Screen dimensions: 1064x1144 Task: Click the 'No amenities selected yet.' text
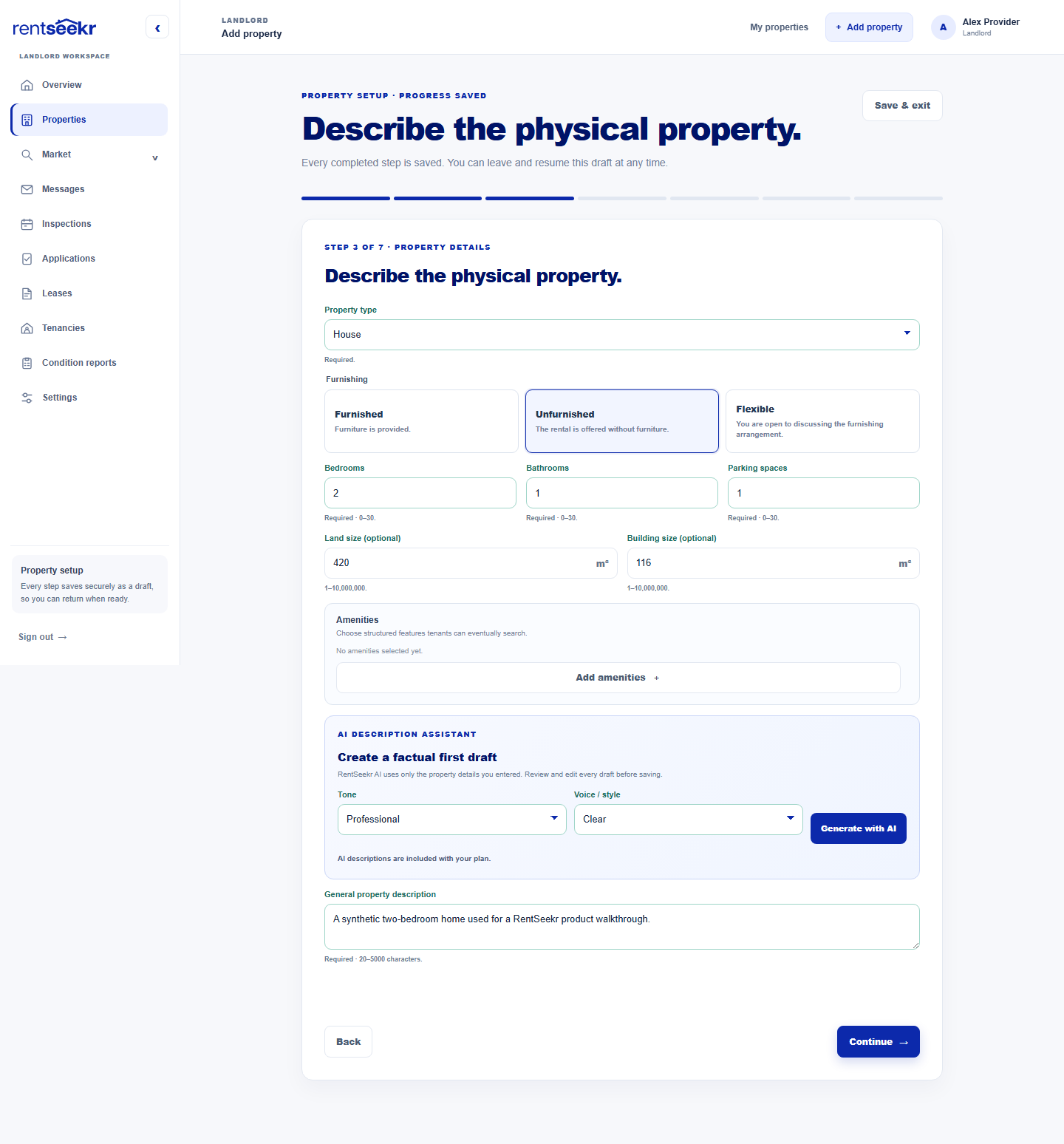pyautogui.click(x=379, y=651)
